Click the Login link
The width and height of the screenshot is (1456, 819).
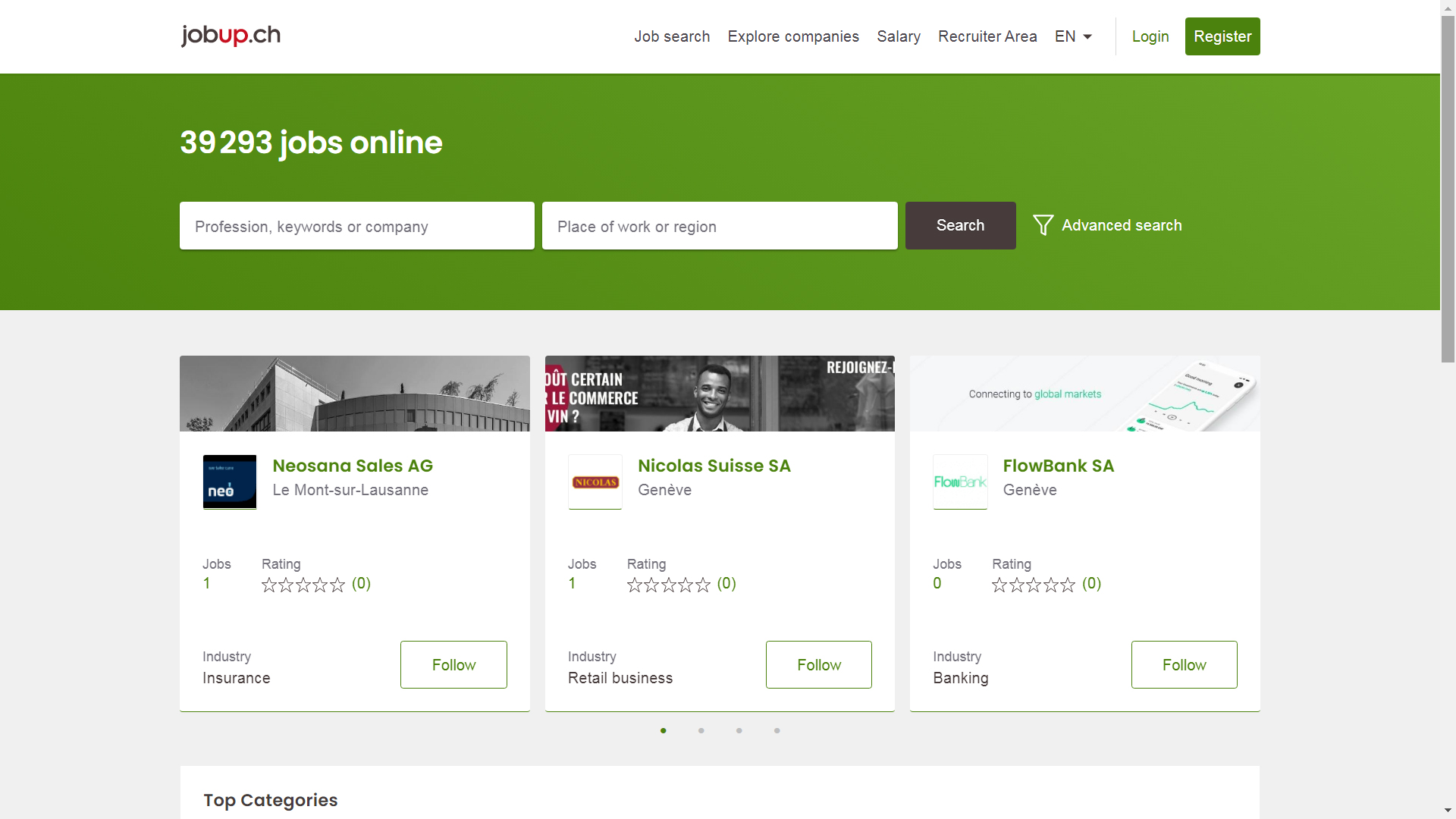click(1150, 36)
